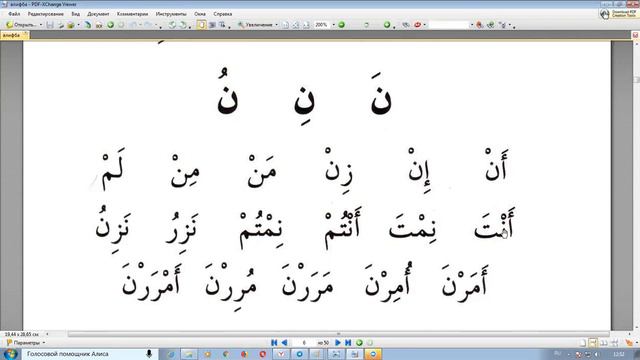The width and height of the screenshot is (640, 360).
Task: Expand the Открыть button dropdown arrow
Action: (41, 25)
